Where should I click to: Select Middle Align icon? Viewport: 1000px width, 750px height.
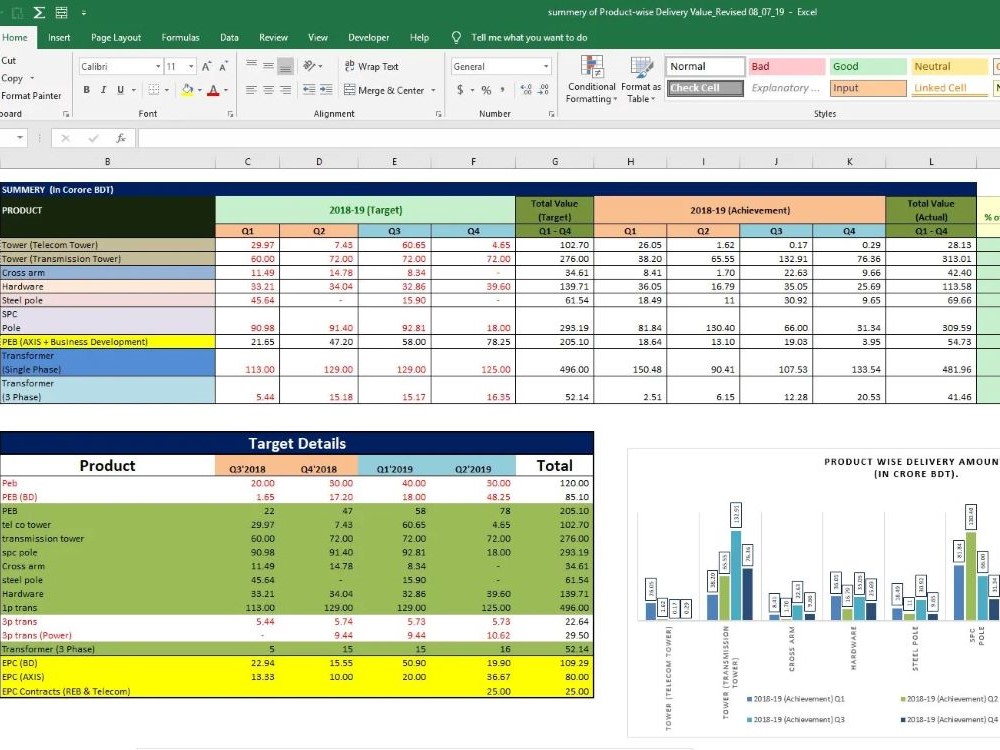[268, 65]
